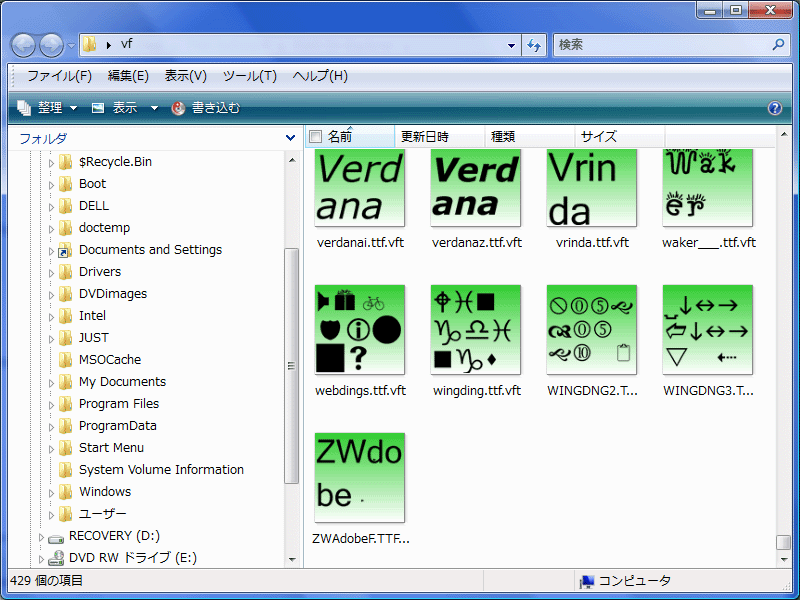
Task: Collapse the フォルダ pane chevron
Action: [290, 138]
